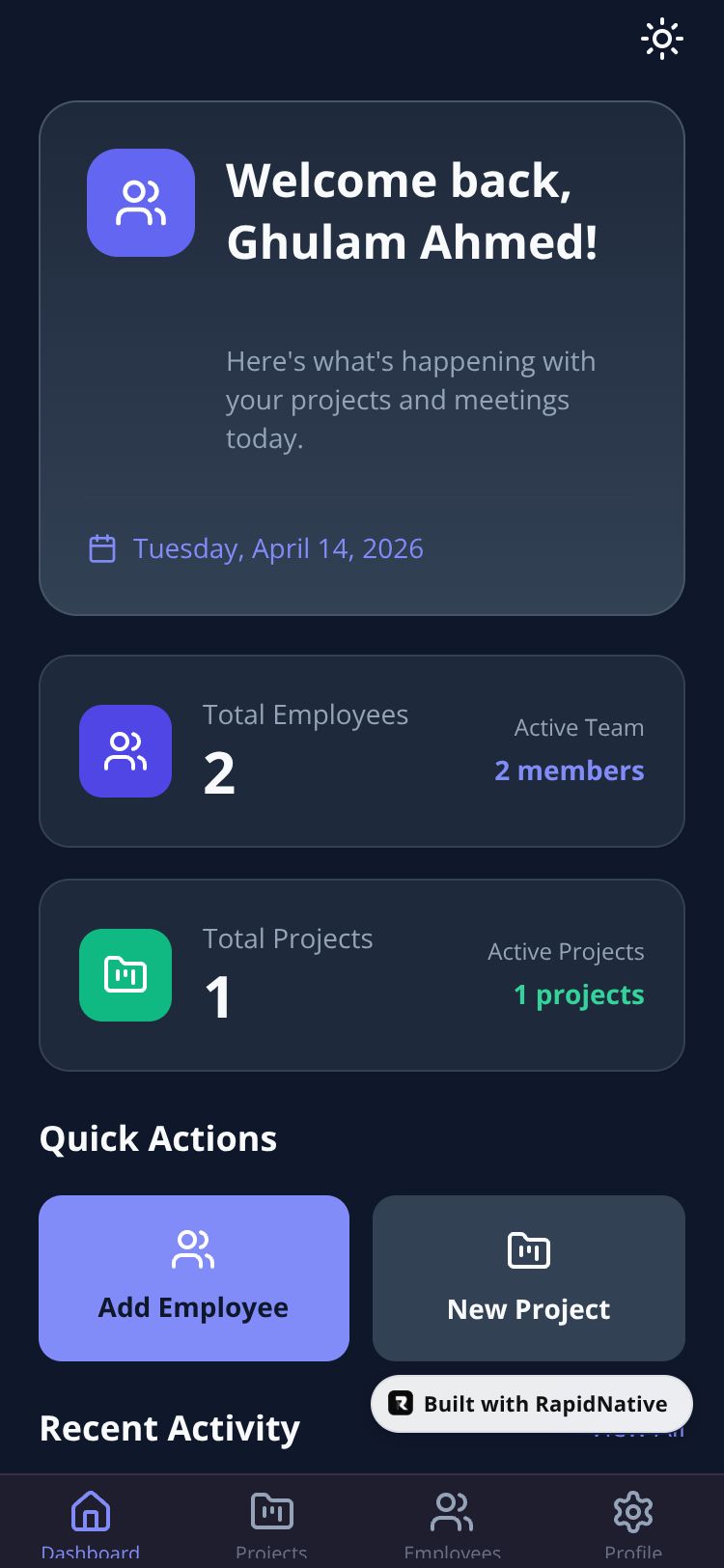Click the people icon in Add Employee
Viewport: 724px width, 1568px height.
[193, 1249]
